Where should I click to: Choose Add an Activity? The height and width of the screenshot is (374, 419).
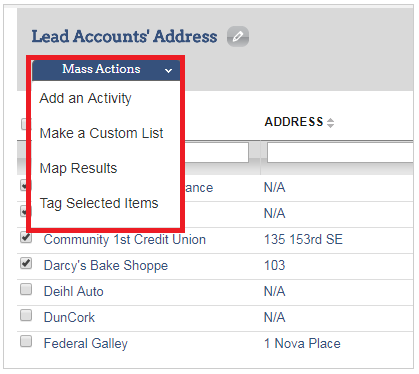85,98
